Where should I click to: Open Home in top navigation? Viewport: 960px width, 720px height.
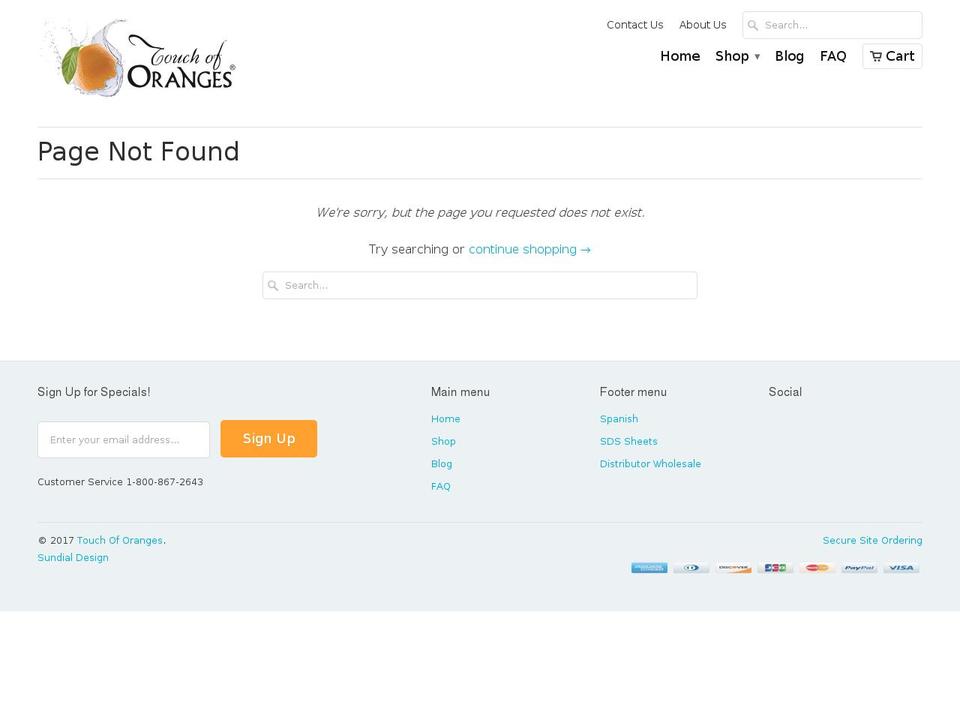680,56
